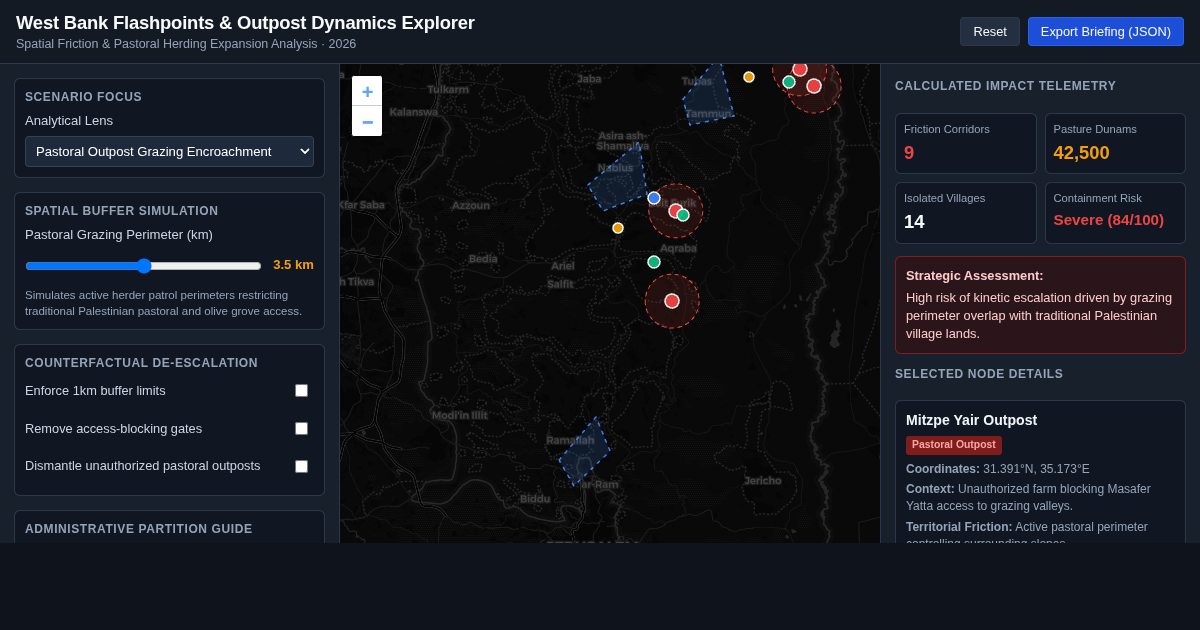Viewport: 1200px width, 630px height.
Task: Select the orange marker east of Tubas
Action: pyautogui.click(x=749, y=77)
